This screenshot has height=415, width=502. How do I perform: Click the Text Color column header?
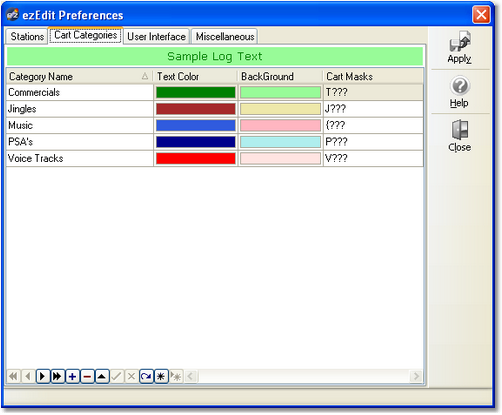pos(195,76)
